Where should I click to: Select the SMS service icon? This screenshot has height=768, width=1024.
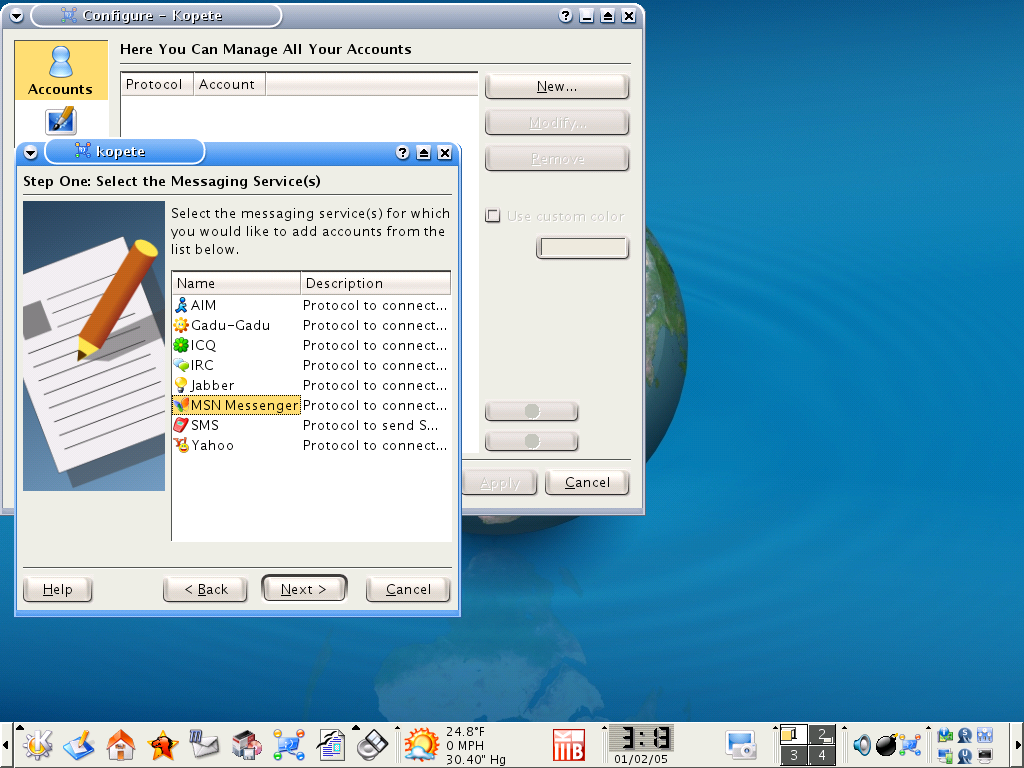[x=181, y=425]
